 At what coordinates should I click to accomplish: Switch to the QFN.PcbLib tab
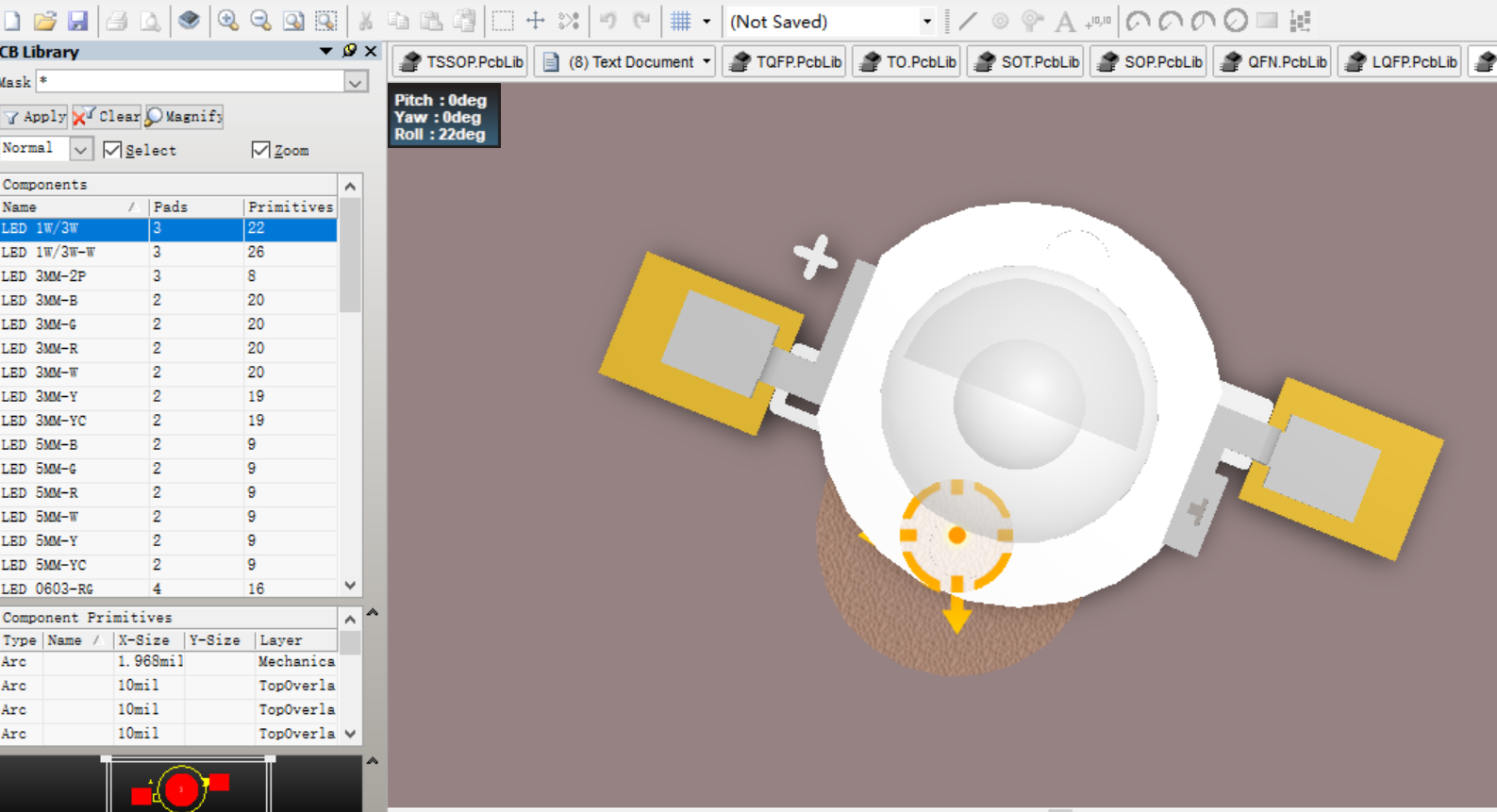tap(1273, 61)
